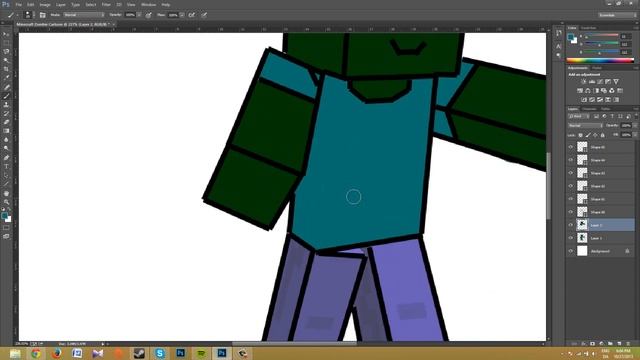Viewport: 640px width, 360px height.
Task: Select the Eraser tool
Action: point(6,122)
